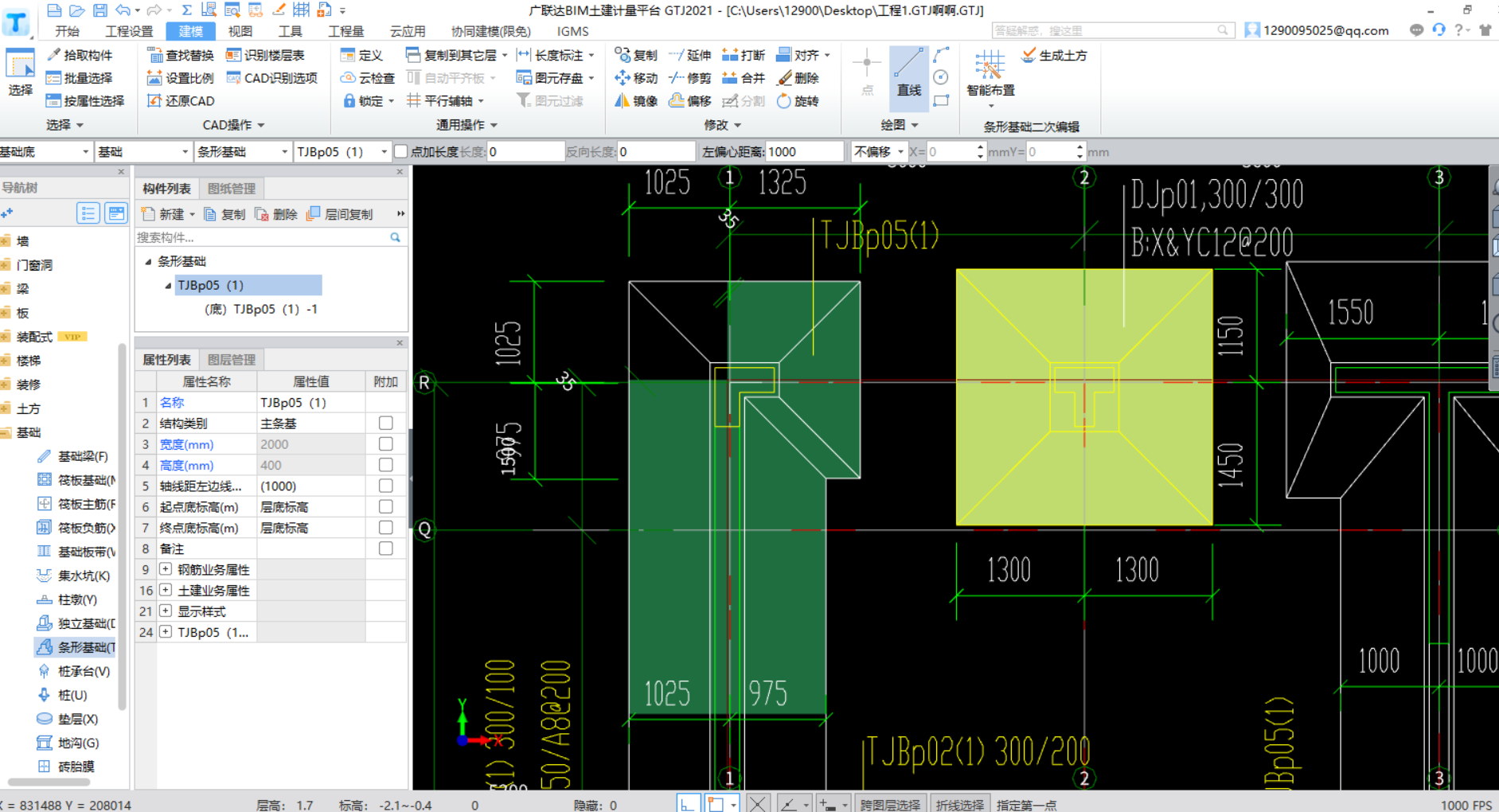Open the 工程量 ribbon tab
This screenshot has width=1499, height=812.
pos(345,31)
